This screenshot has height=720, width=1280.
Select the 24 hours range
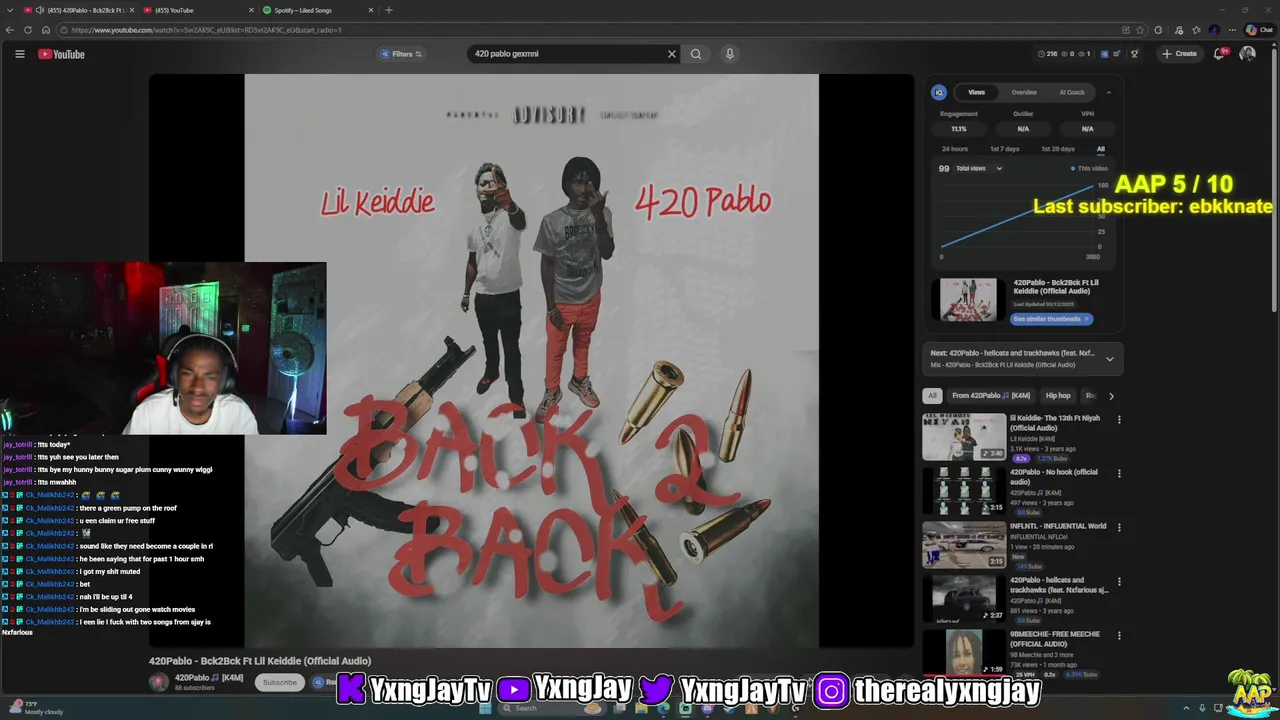(x=955, y=149)
